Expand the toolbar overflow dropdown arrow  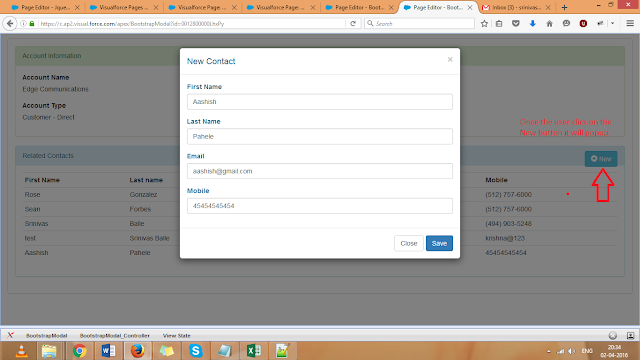point(613,24)
